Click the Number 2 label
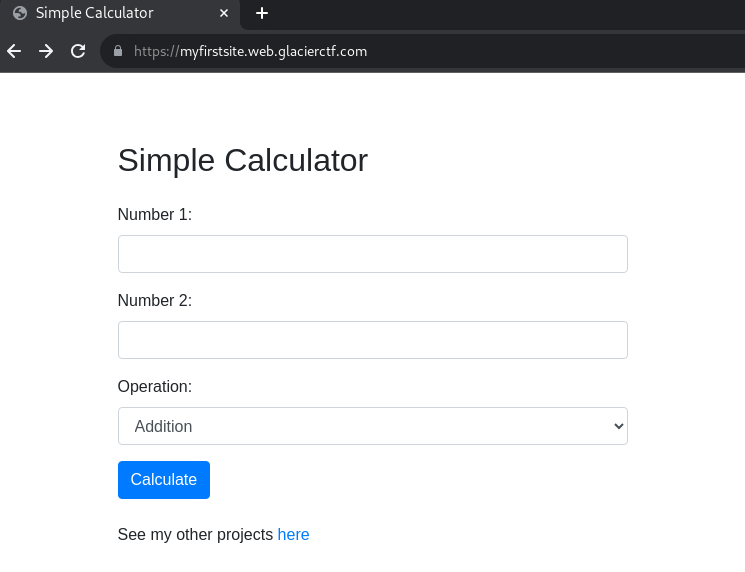 click(155, 300)
